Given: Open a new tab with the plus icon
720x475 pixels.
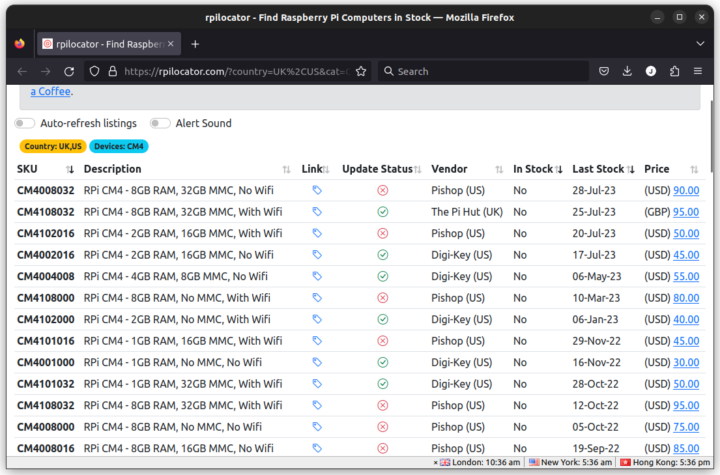Looking at the screenshot, I should (195, 44).
